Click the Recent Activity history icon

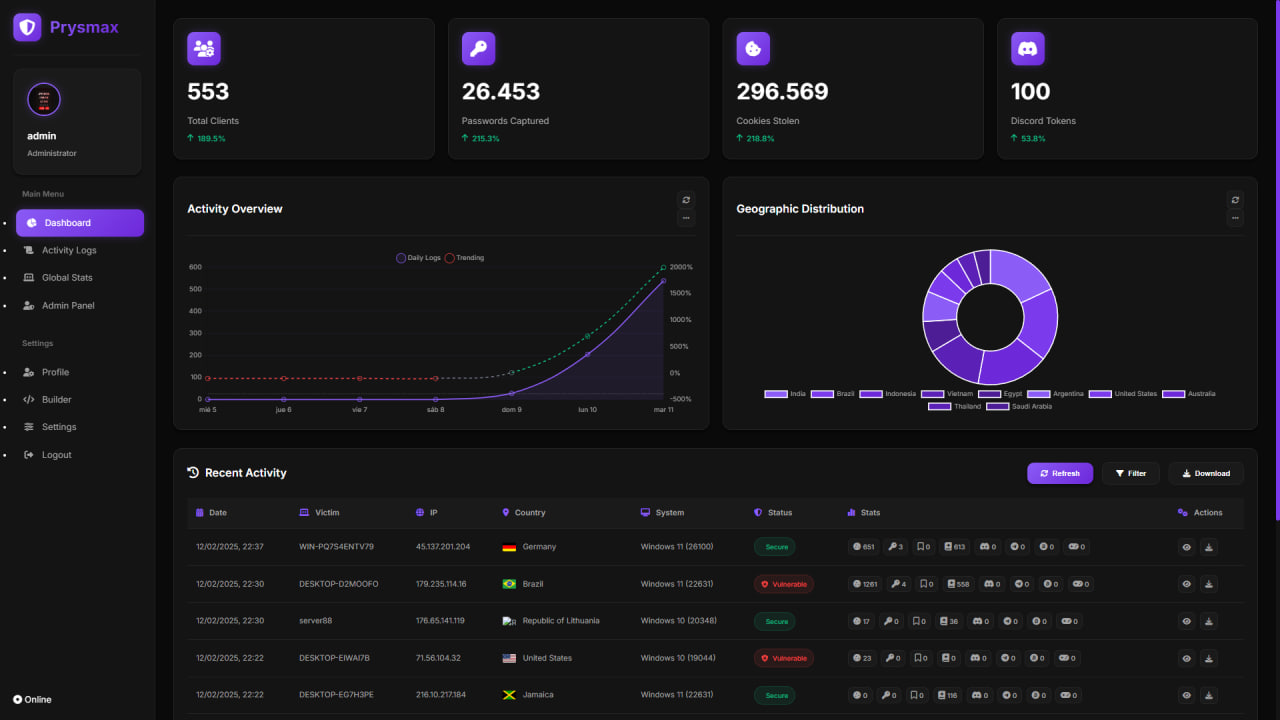193,473
